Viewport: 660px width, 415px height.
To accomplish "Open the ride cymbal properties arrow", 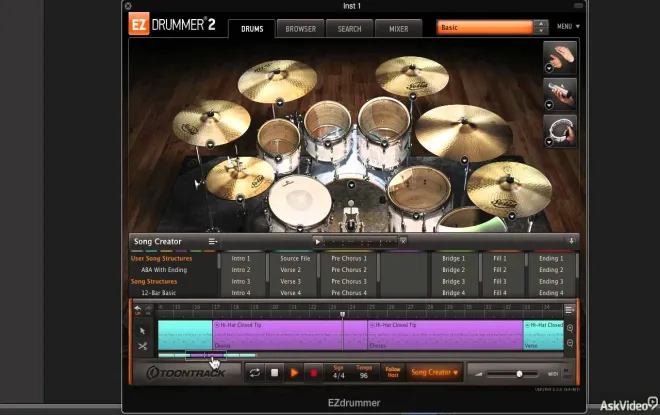I will tap(464, 160).
